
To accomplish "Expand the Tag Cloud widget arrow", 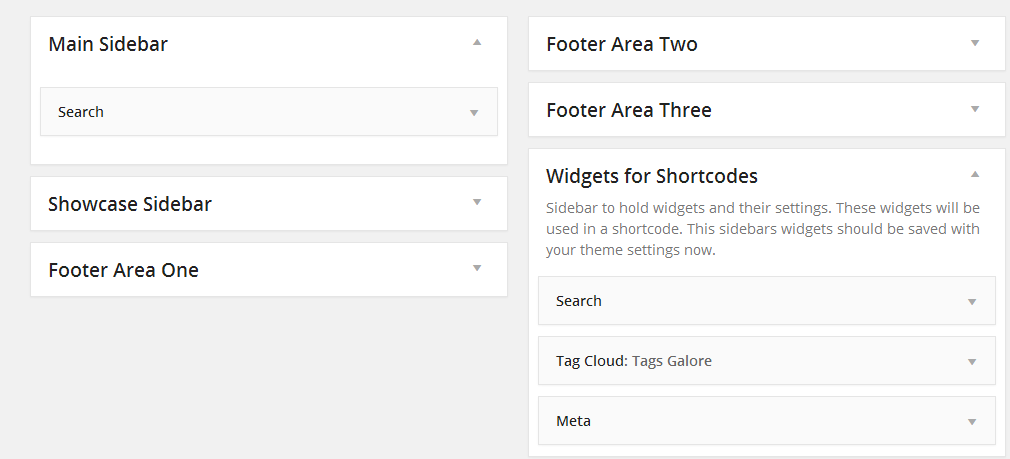I will point(972,362).
